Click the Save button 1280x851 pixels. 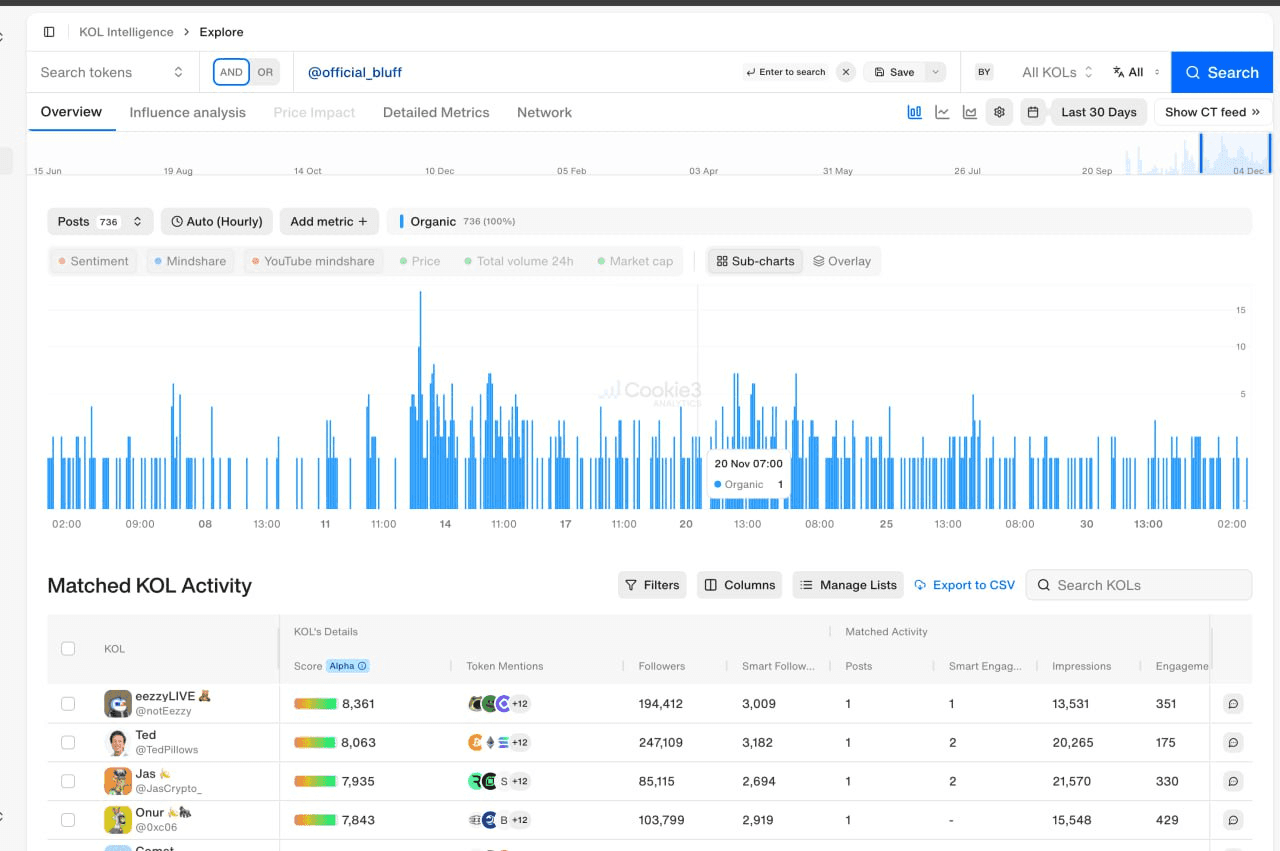[x=894, y=72]
